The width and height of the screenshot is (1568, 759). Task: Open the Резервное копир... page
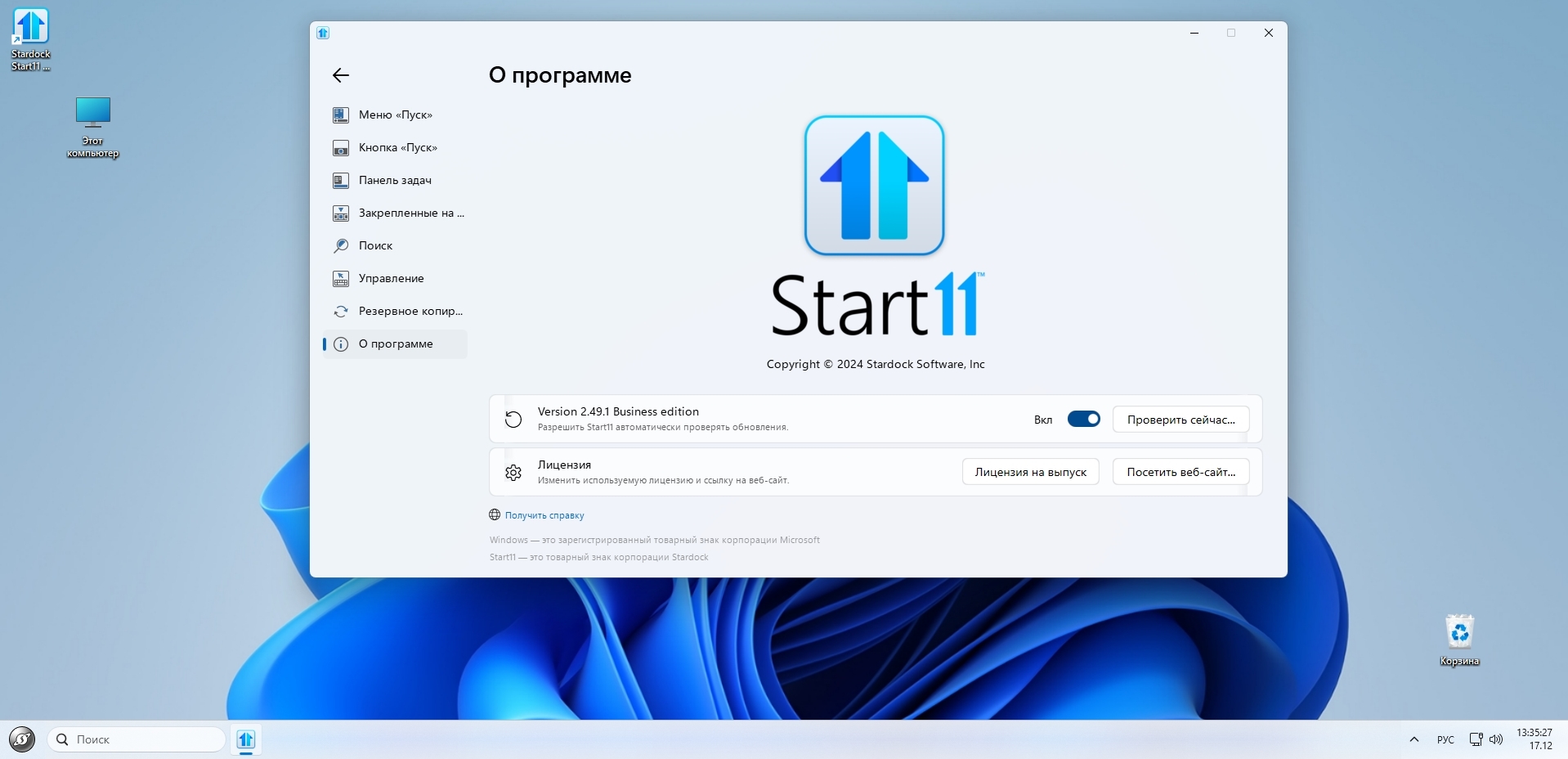[x=396, y=312]
